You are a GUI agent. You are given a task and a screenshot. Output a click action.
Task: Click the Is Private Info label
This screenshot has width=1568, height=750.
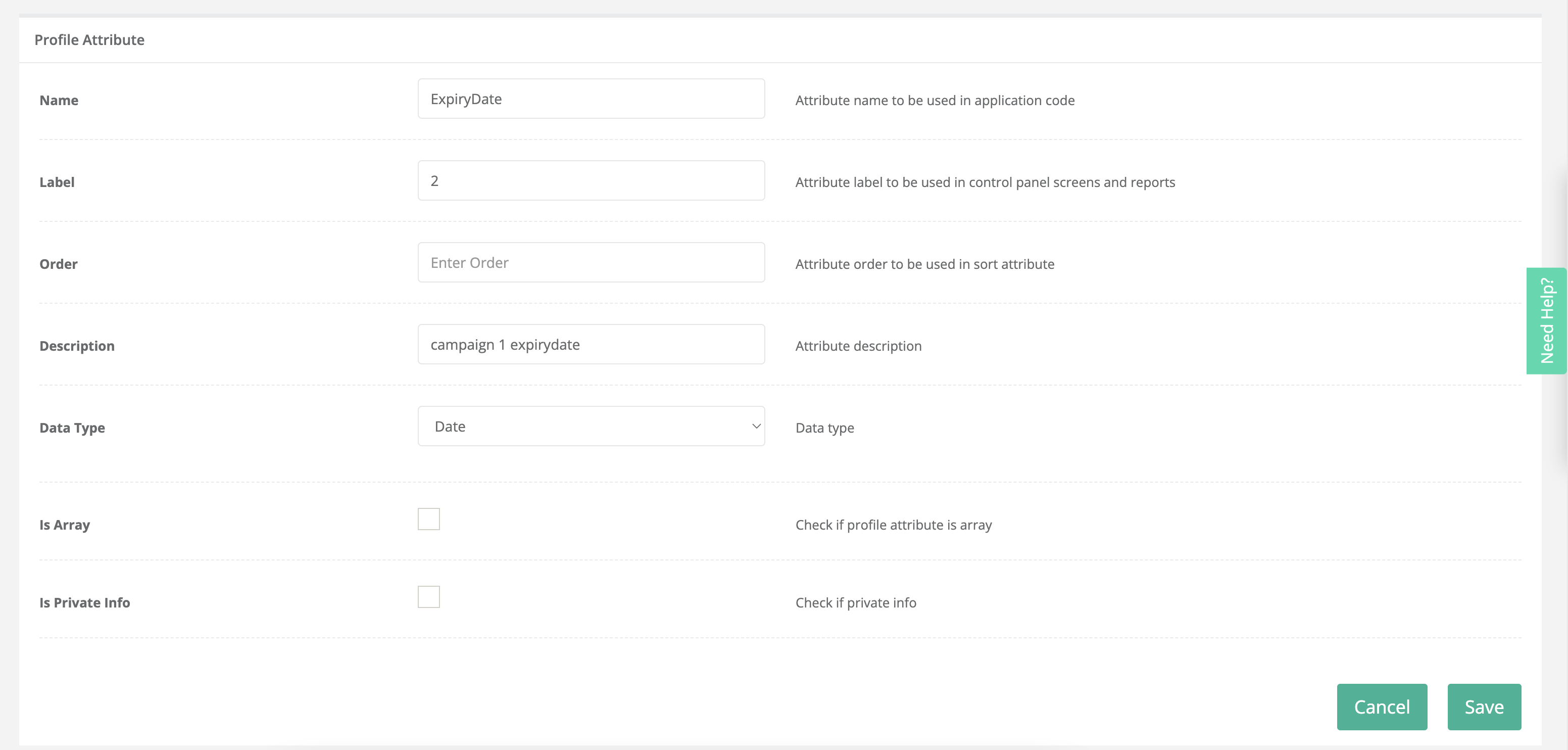[84, 602]
